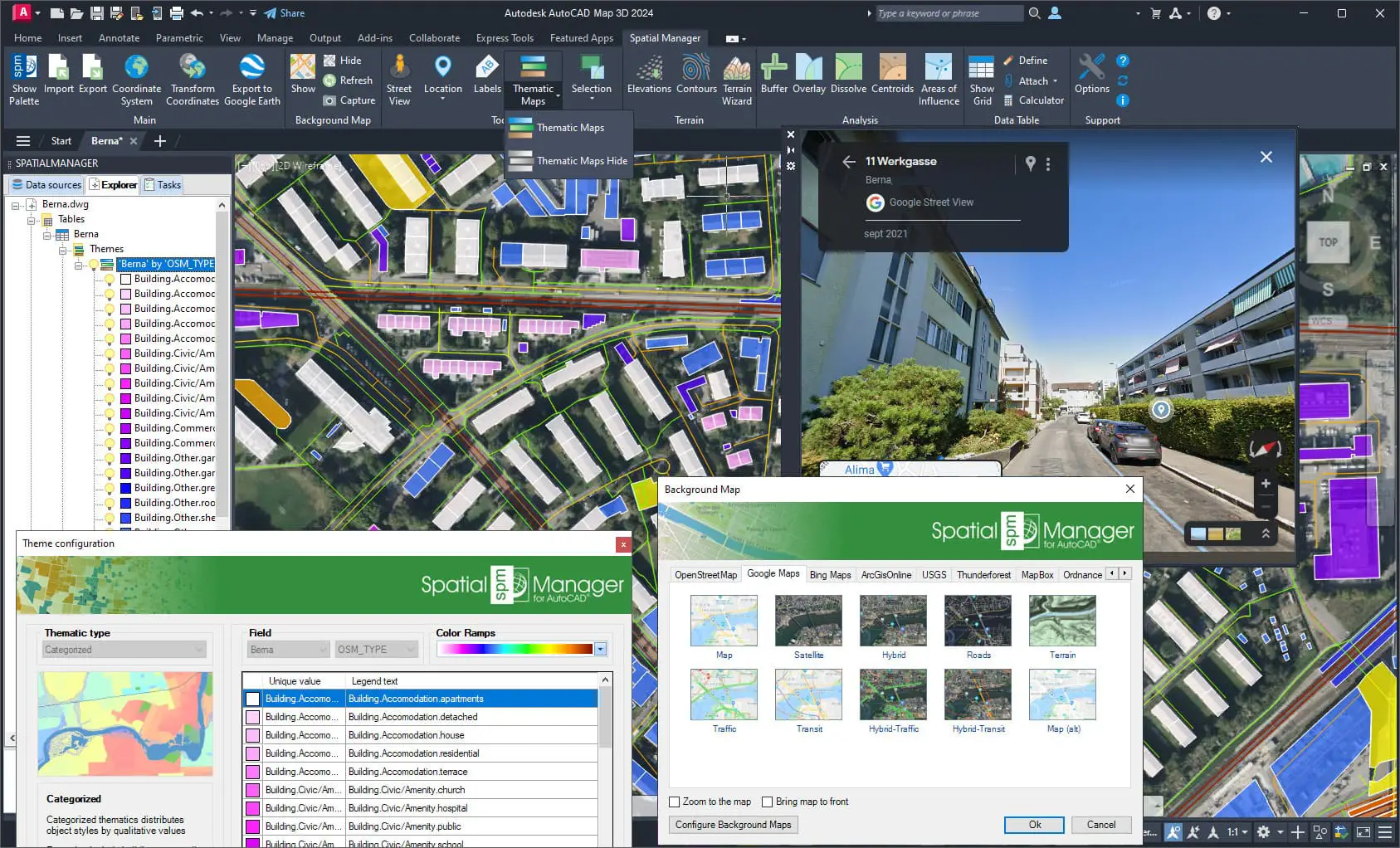Launch the Import tool
Image resolution: width=1400 pixels, height=848 pixels.
[x=59, y=75]
